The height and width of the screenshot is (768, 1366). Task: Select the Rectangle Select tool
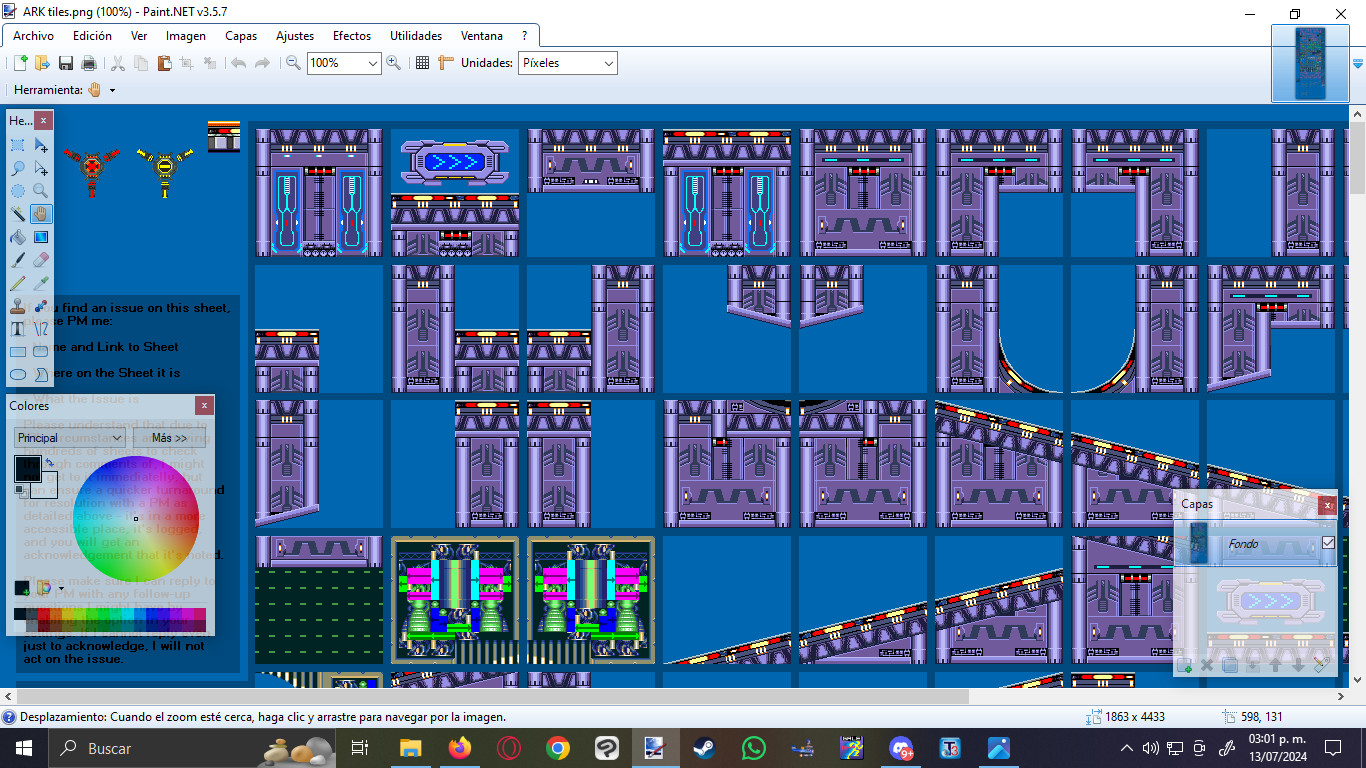click(x=17, y=144)
